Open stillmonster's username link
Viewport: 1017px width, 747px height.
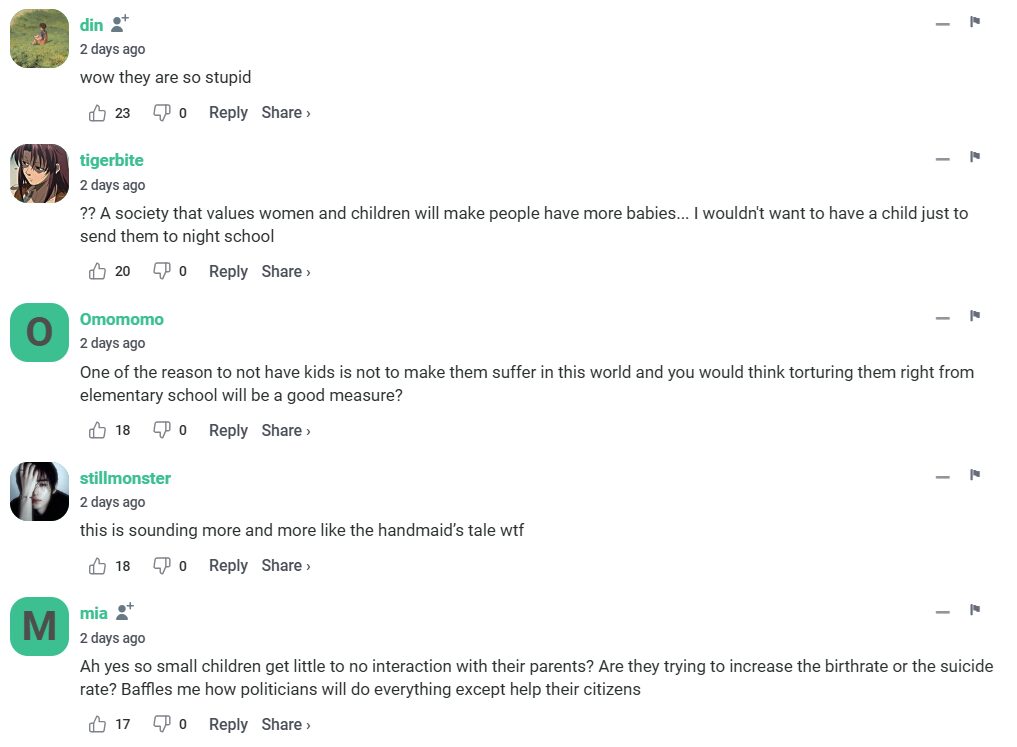coord(125,478)
